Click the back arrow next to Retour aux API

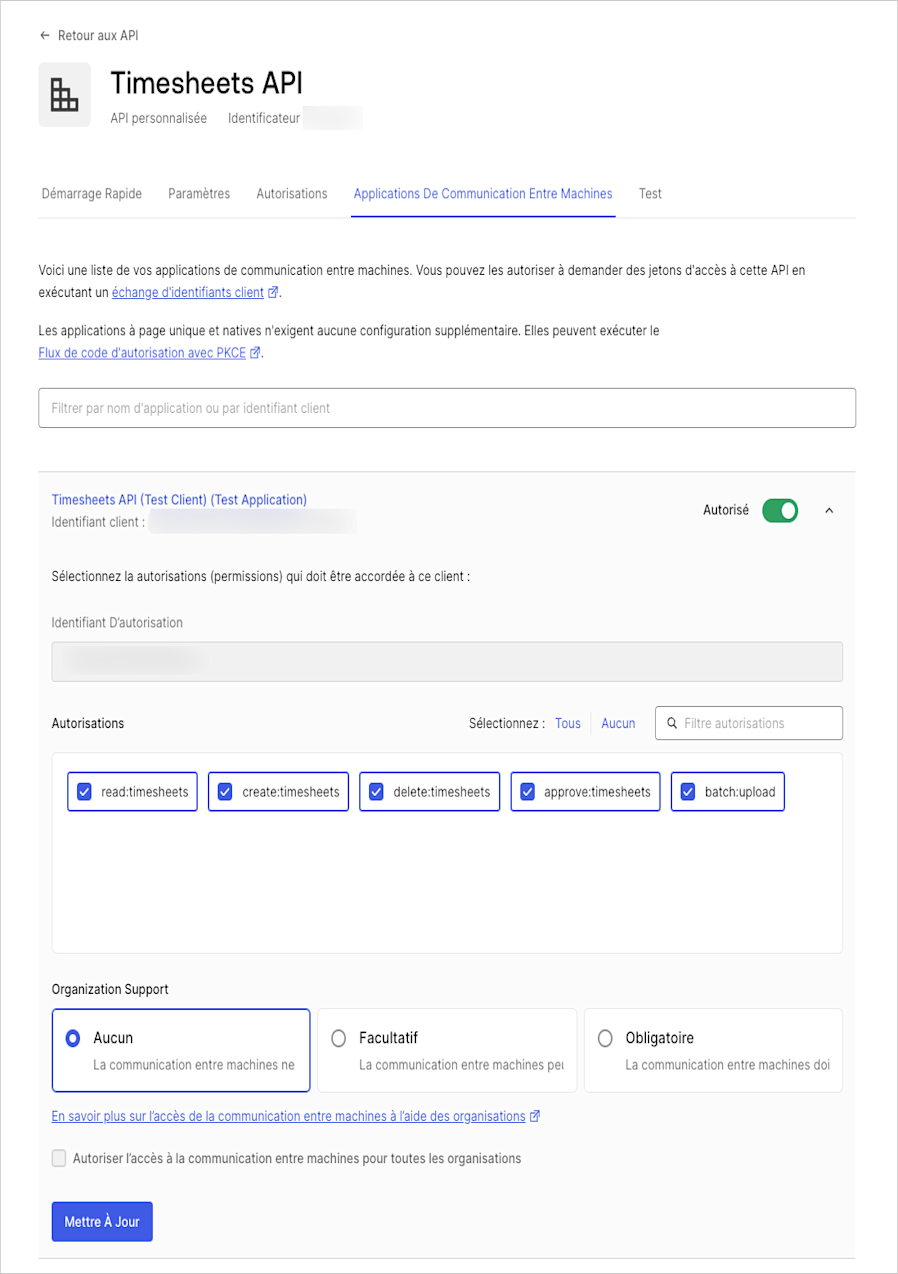pyautogui.click(x=44, y=35)
